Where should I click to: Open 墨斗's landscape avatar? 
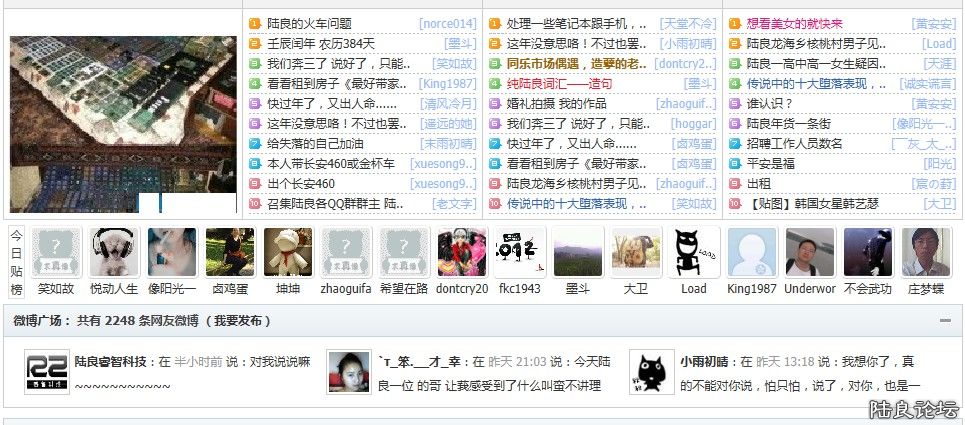tap(578, 252)
